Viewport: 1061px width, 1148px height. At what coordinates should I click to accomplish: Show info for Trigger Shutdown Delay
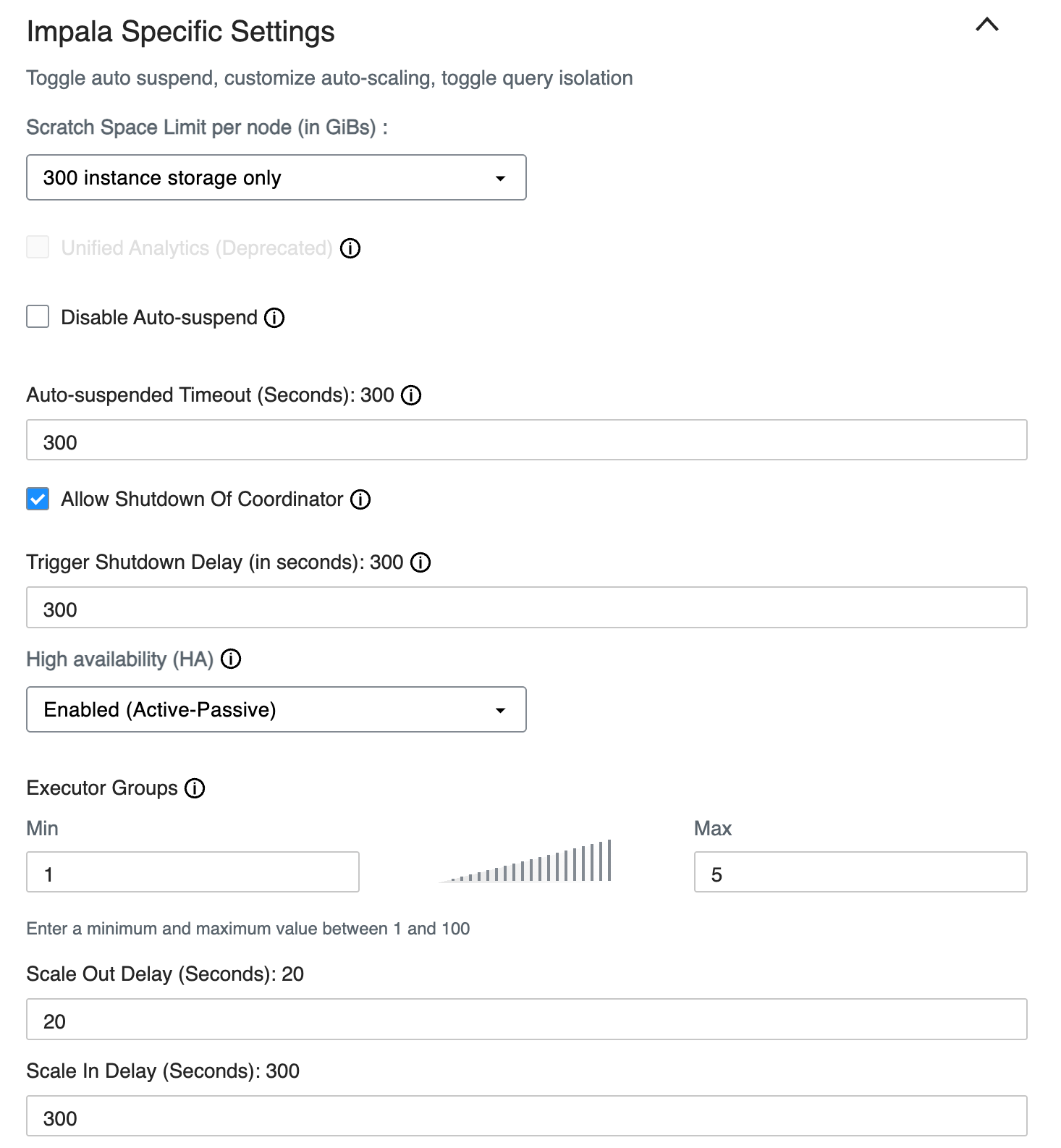pyautogui.click(x=420, y=562)
